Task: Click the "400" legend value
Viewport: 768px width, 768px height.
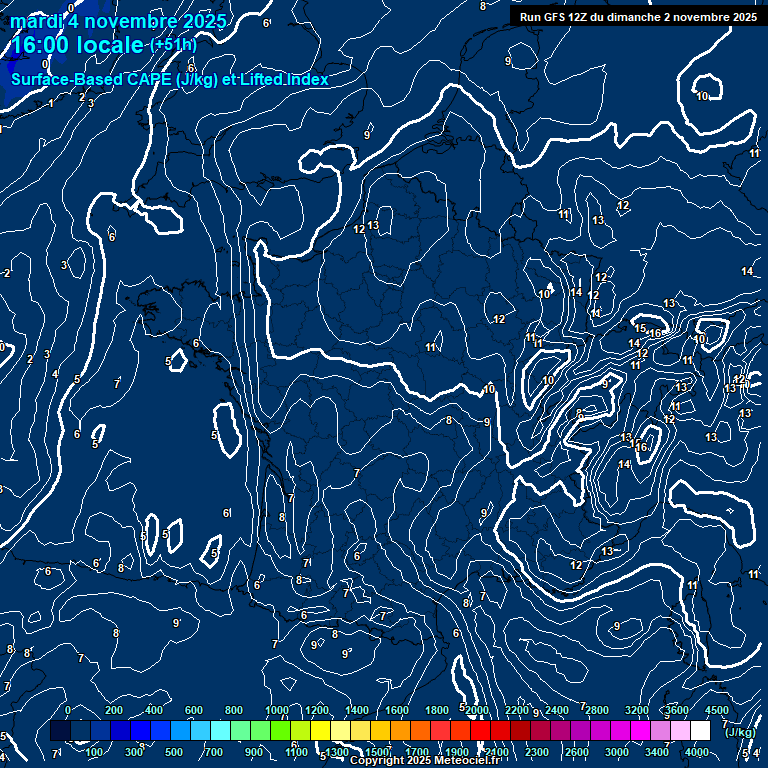Action: tap(154, 710)
